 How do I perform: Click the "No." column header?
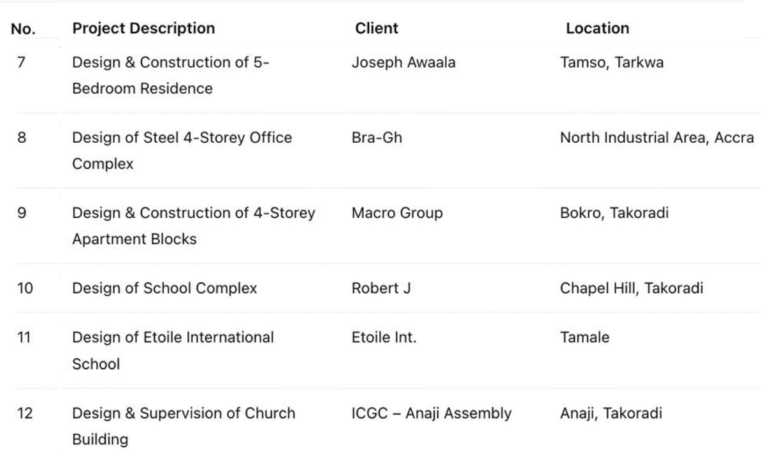point(23,28)
